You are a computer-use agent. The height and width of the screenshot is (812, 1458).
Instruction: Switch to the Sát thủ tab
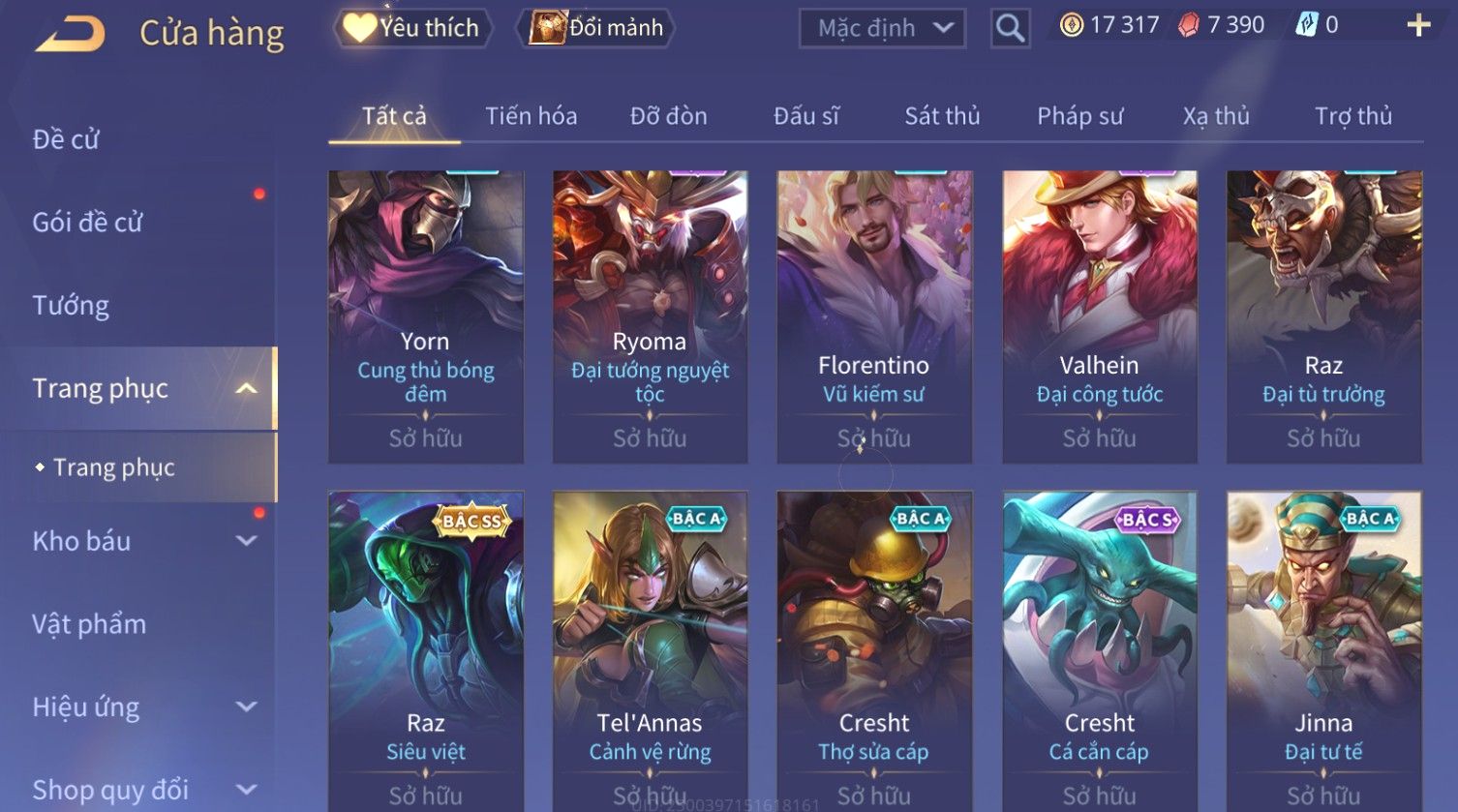coord(942,116)
